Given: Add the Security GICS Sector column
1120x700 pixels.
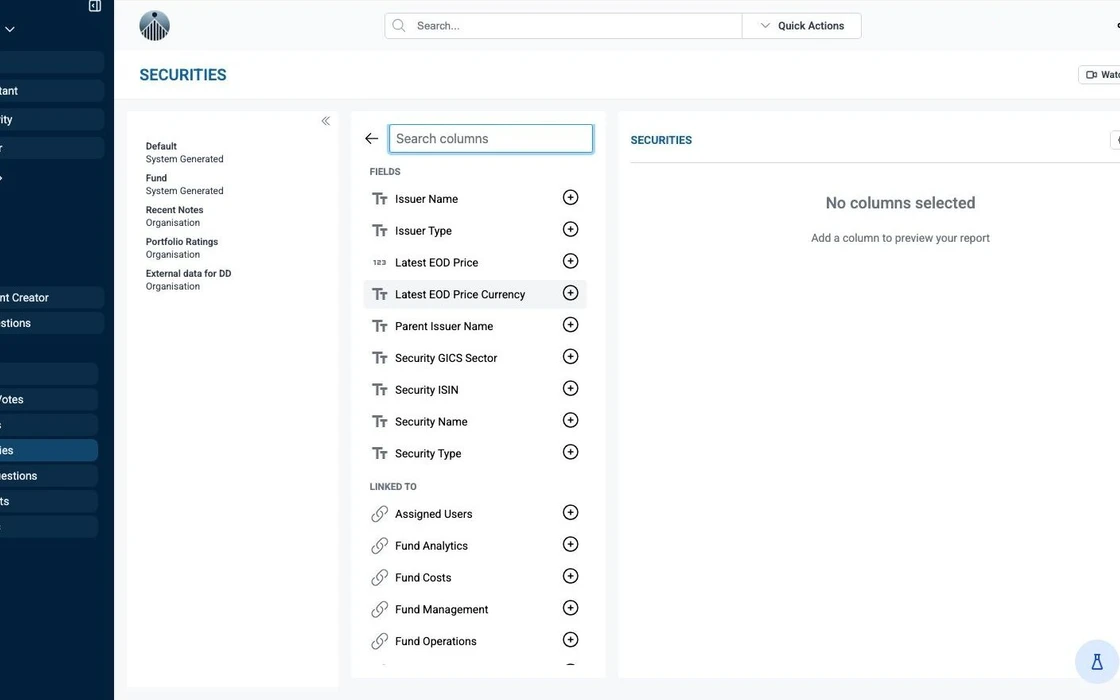Looking at the screenshot, I should pyautogui.click(x=570, y=356).
